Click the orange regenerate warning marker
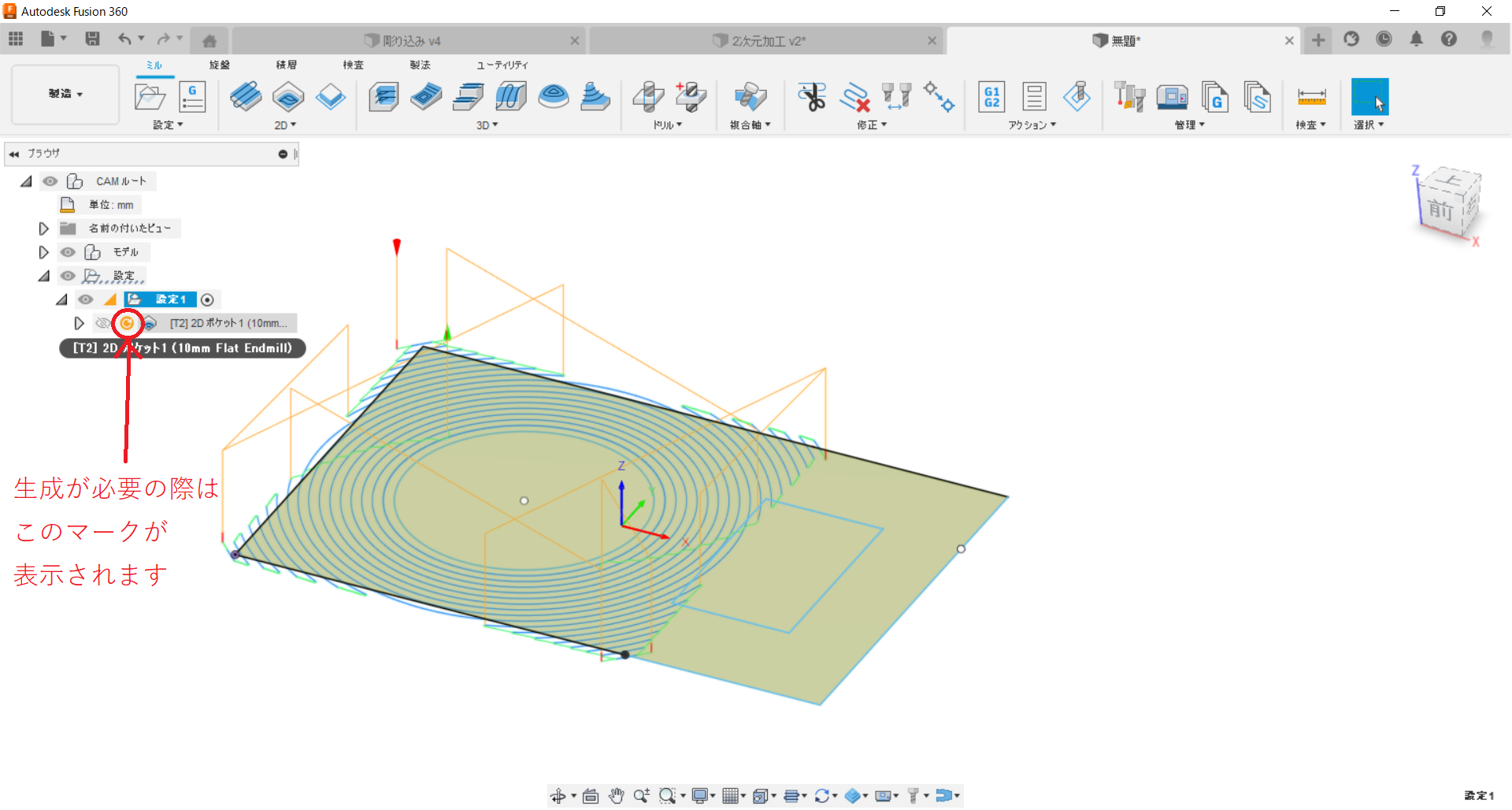This screenshot has width=1512, height=810. click(x=127, y=323)
